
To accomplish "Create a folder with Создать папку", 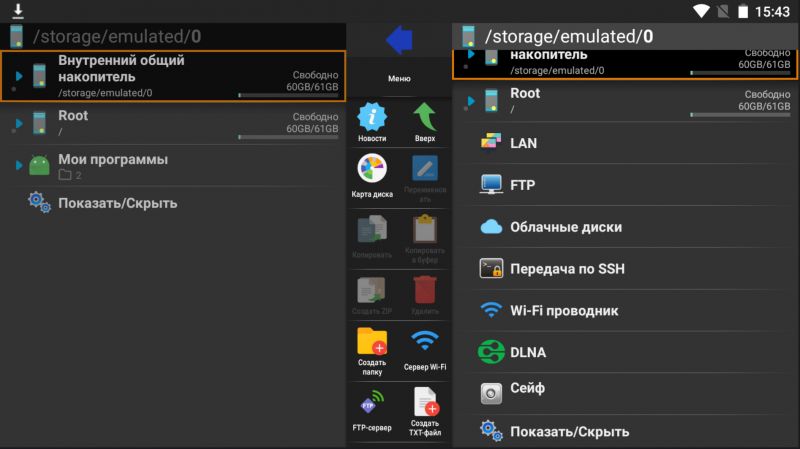I will (372, 341).
